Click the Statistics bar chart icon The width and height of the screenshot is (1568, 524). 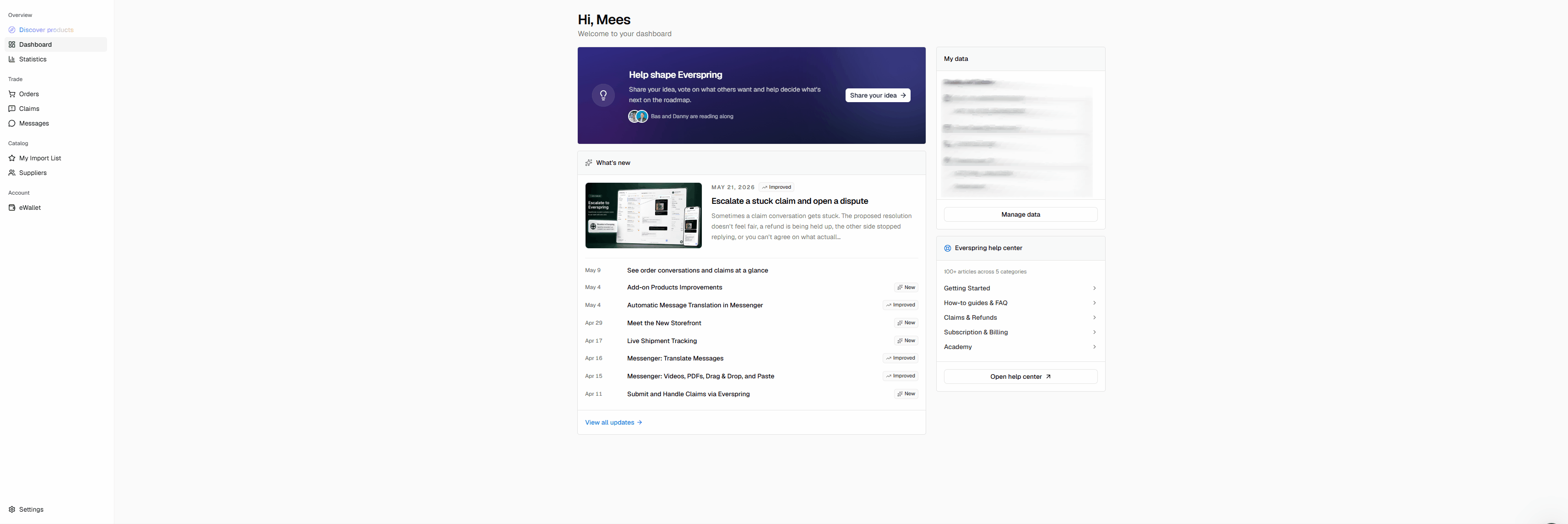pyautogui.click(x=11, y=59)
